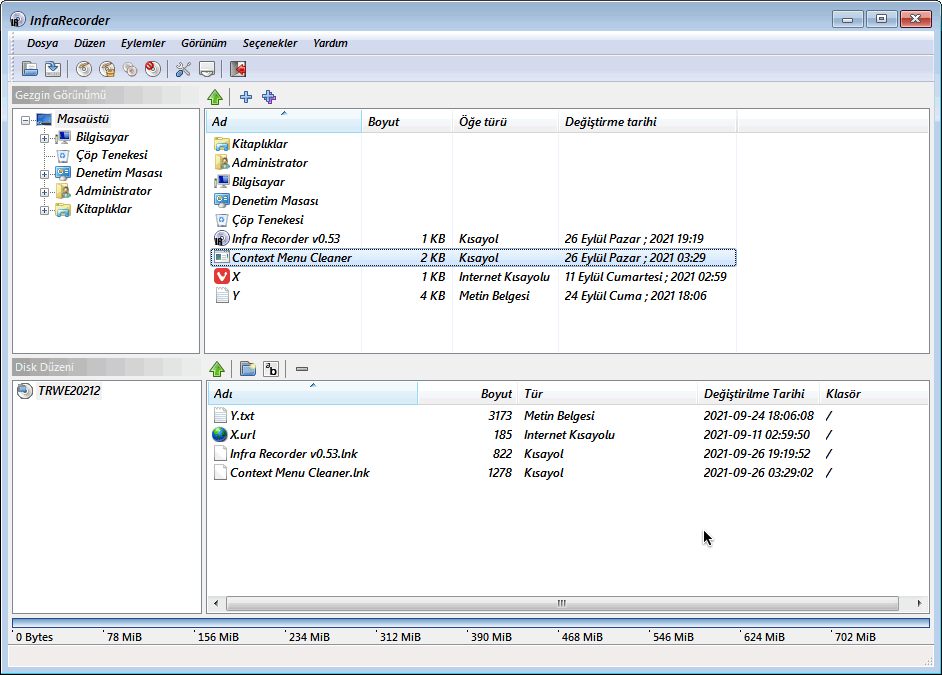Select Bilgisayar in the folder tree
This screenshot has height=675, width=942.
click(102, 137)
